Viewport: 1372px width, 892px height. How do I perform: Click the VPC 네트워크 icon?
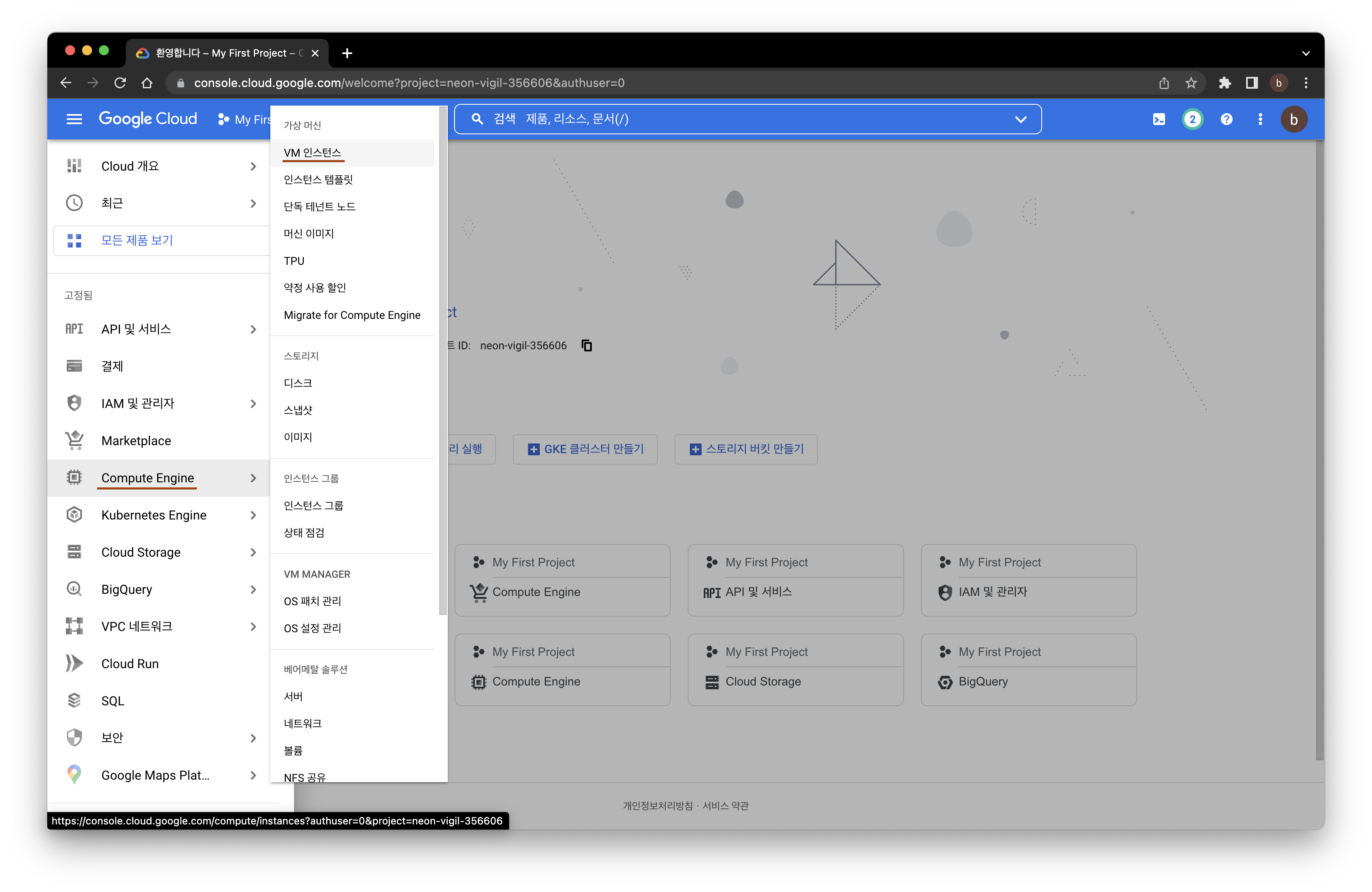74,626
